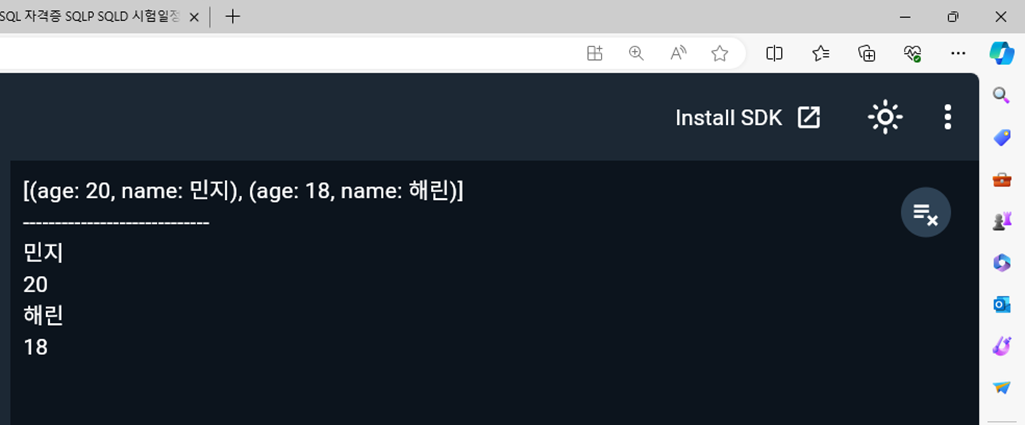Open the Tools briefcase icon in sidebar
Viewport: 1025px width, 425px height.
[x=1001, y=179]
